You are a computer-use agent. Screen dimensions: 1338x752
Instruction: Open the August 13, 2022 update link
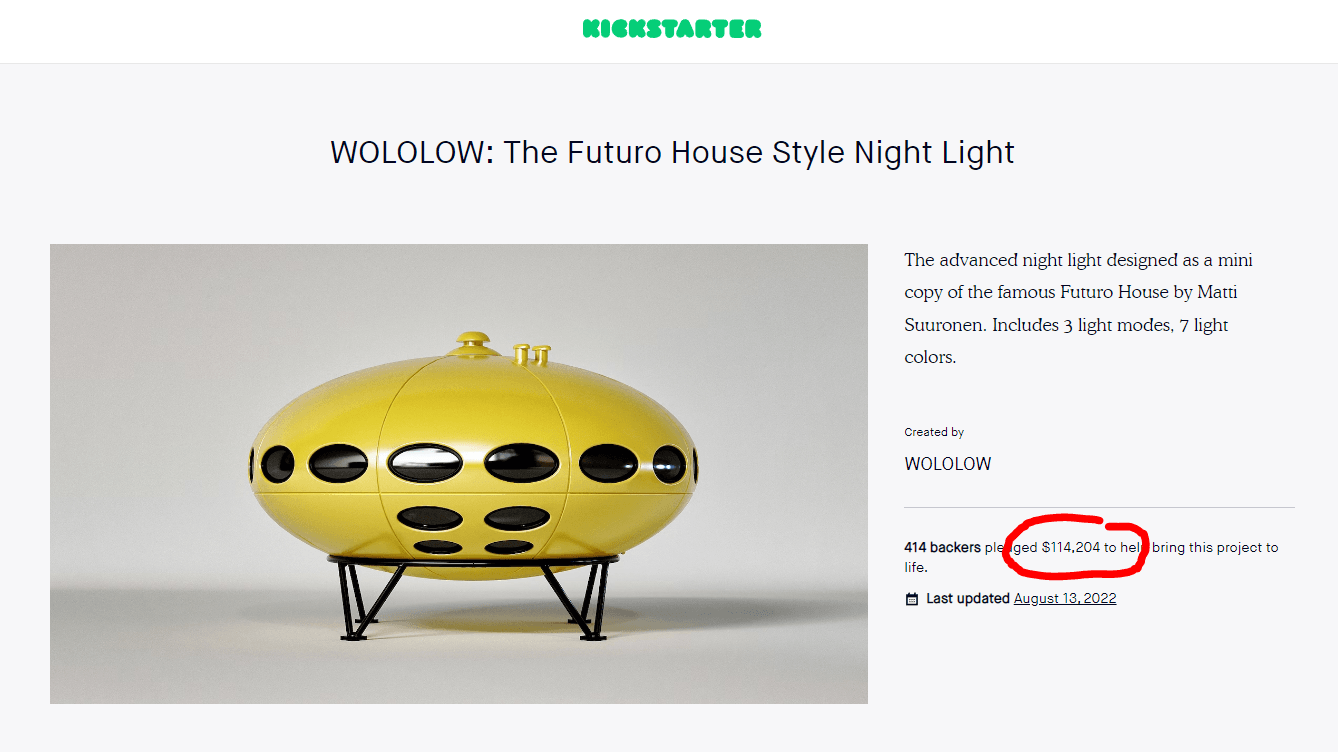(x=1064, y=599)
